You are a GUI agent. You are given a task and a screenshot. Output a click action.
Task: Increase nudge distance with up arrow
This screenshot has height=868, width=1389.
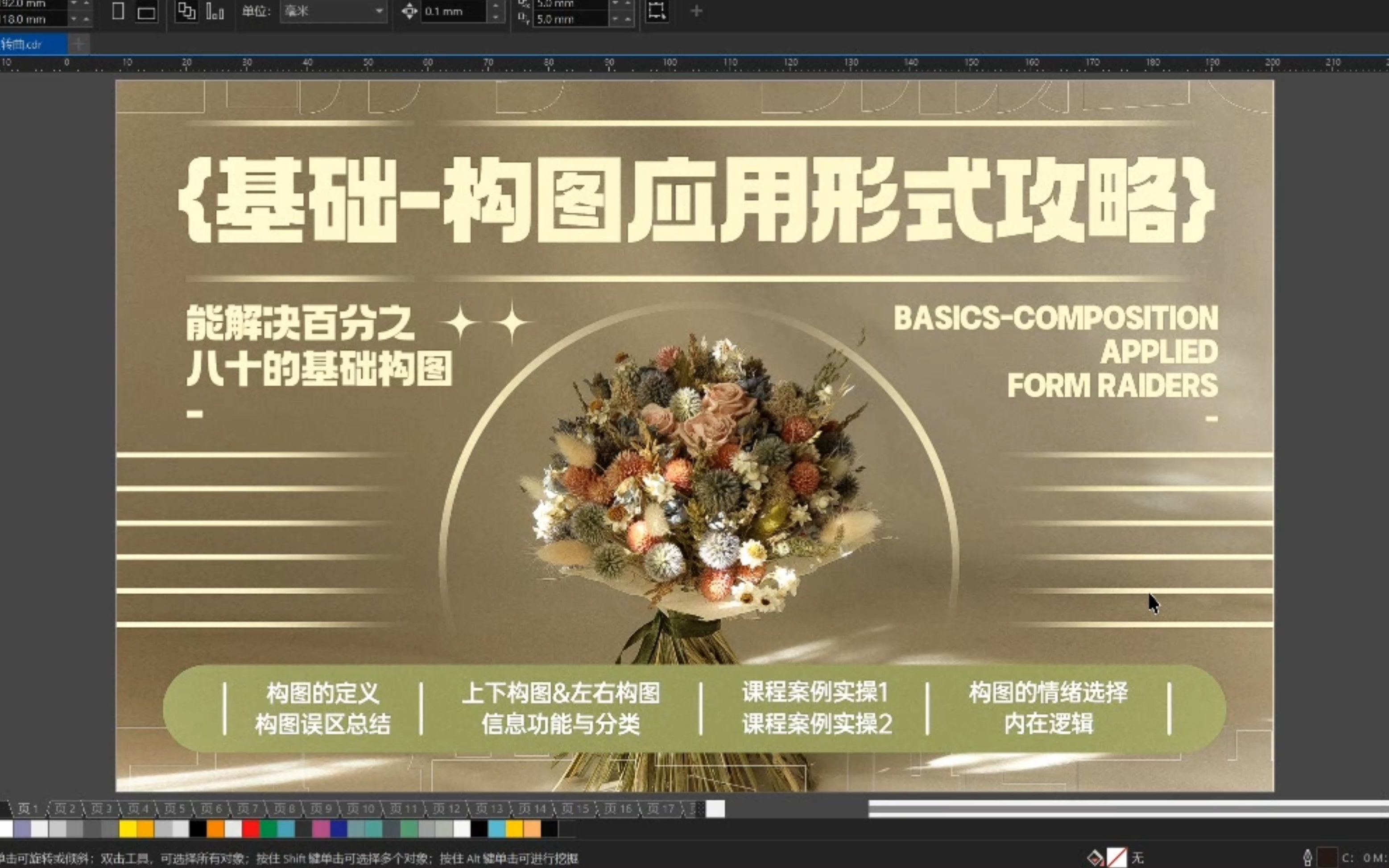pyautogui.click(x=496, y=6)
